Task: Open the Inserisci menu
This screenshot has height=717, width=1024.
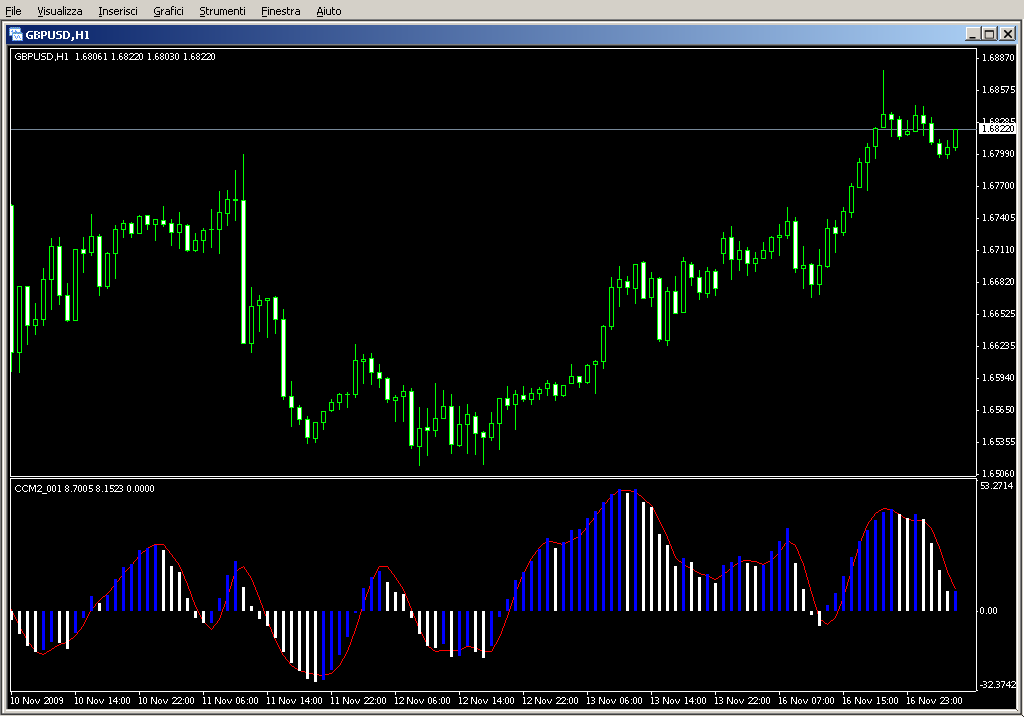Action: [118, 11]
